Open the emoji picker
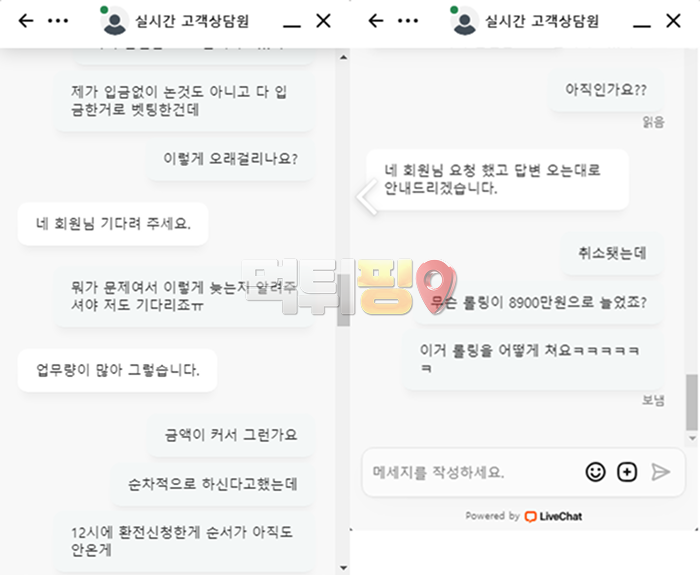 (595, 472)
